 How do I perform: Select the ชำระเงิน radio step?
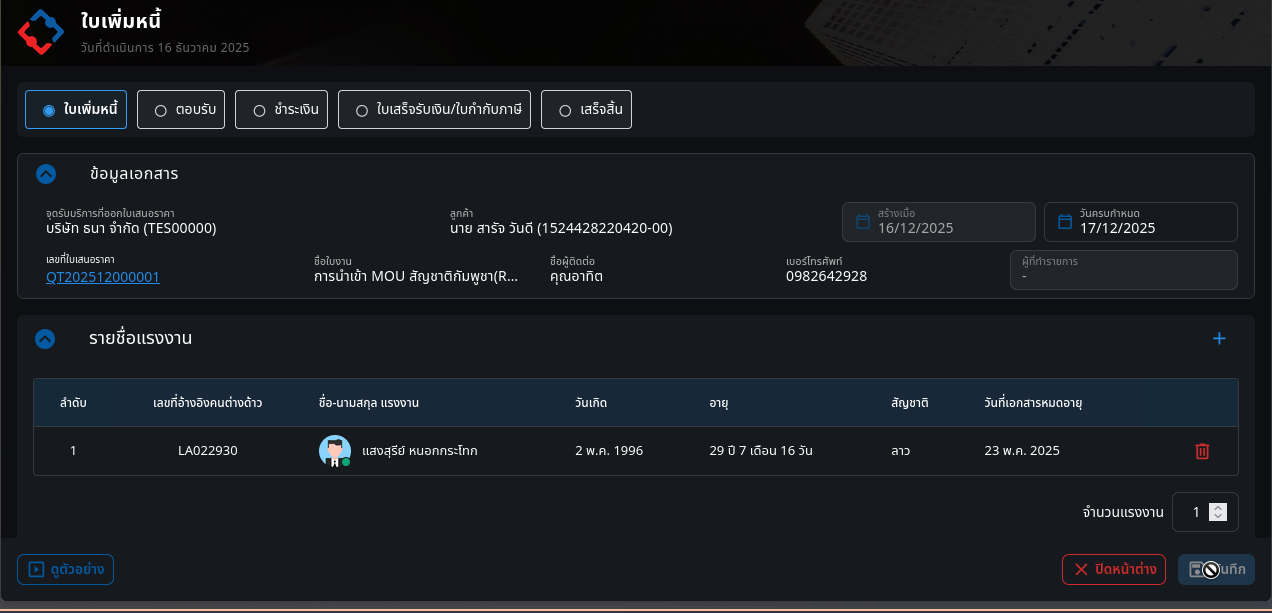coord(259,110)
